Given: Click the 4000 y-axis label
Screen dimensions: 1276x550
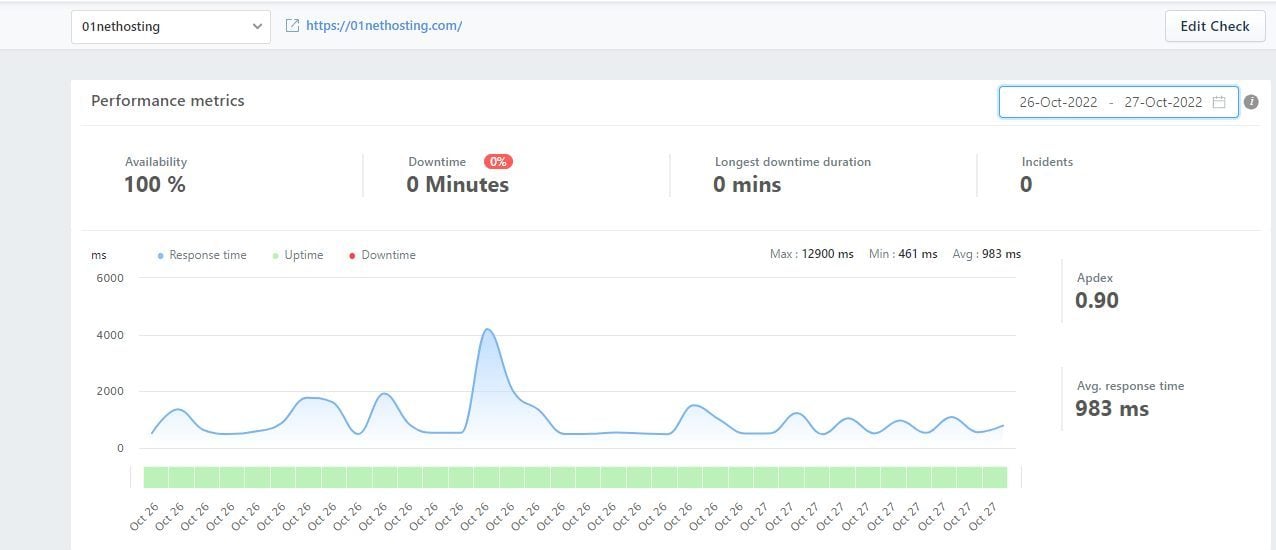Looking at the screenshot, I should click(x=110, y=335).
